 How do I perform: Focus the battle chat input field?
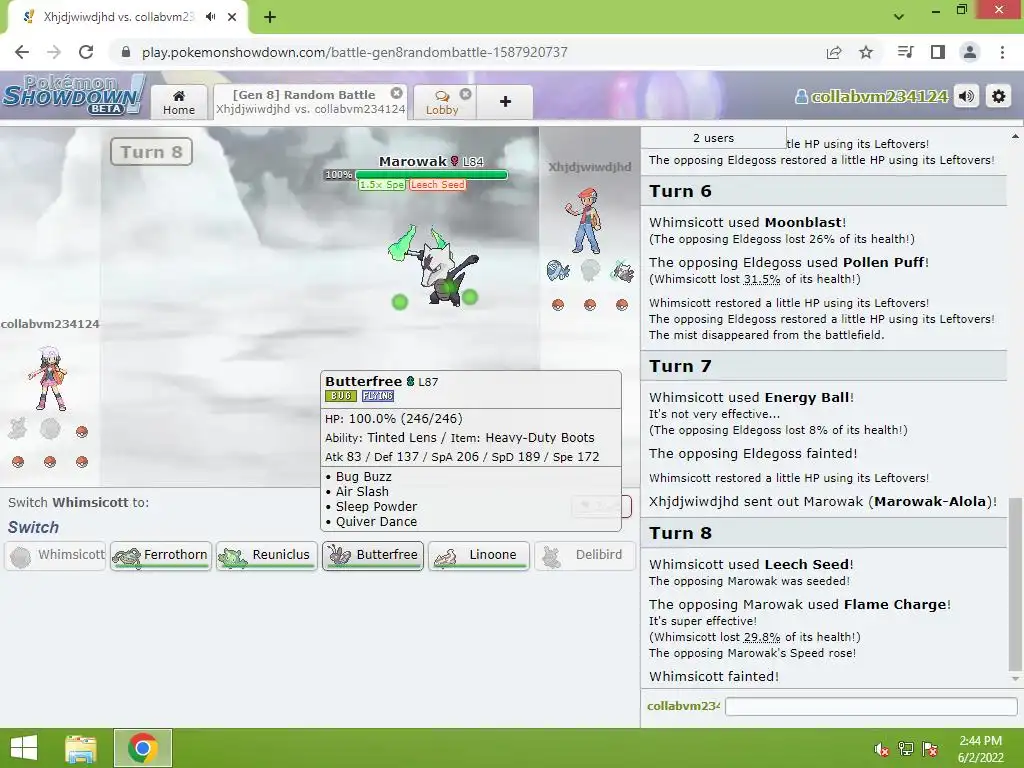[x=871, y=706]
